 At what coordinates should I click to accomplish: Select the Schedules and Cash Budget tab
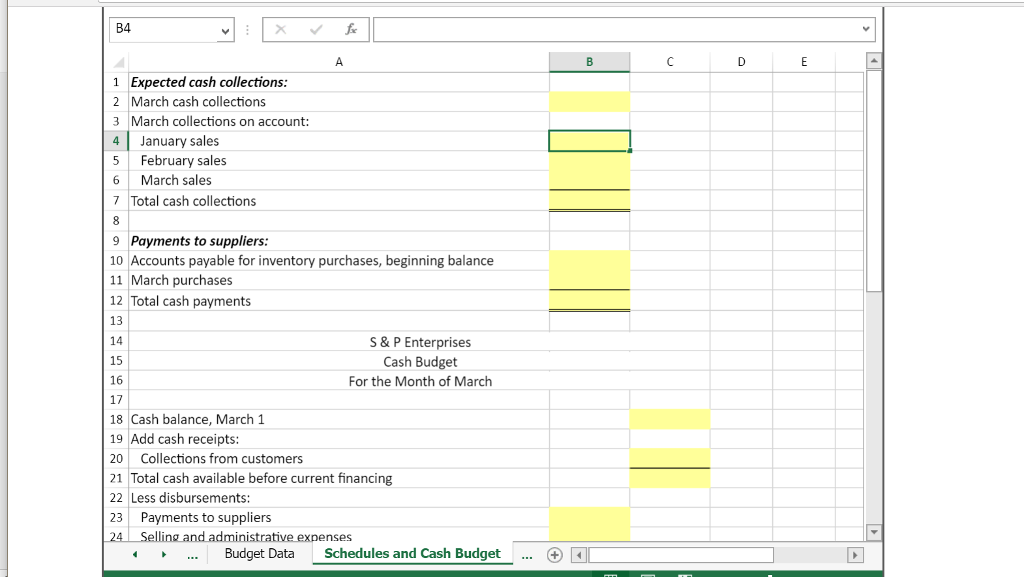pos(412,553)
